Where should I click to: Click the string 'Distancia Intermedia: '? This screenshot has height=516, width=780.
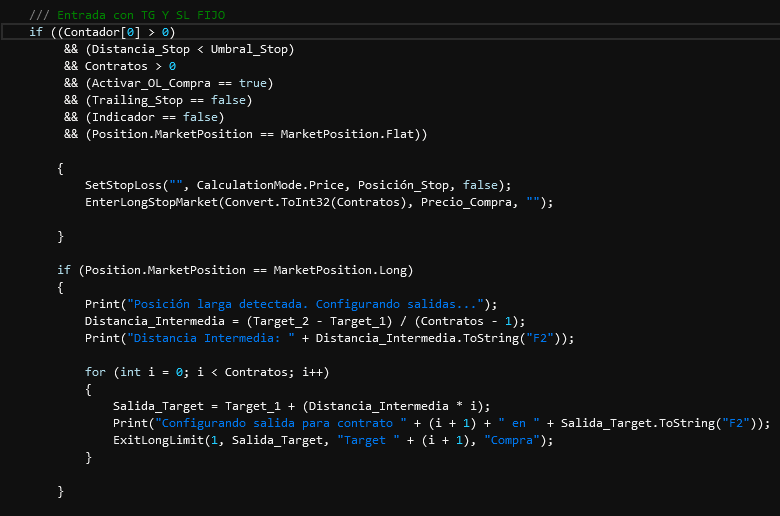(x=211, y=338)
